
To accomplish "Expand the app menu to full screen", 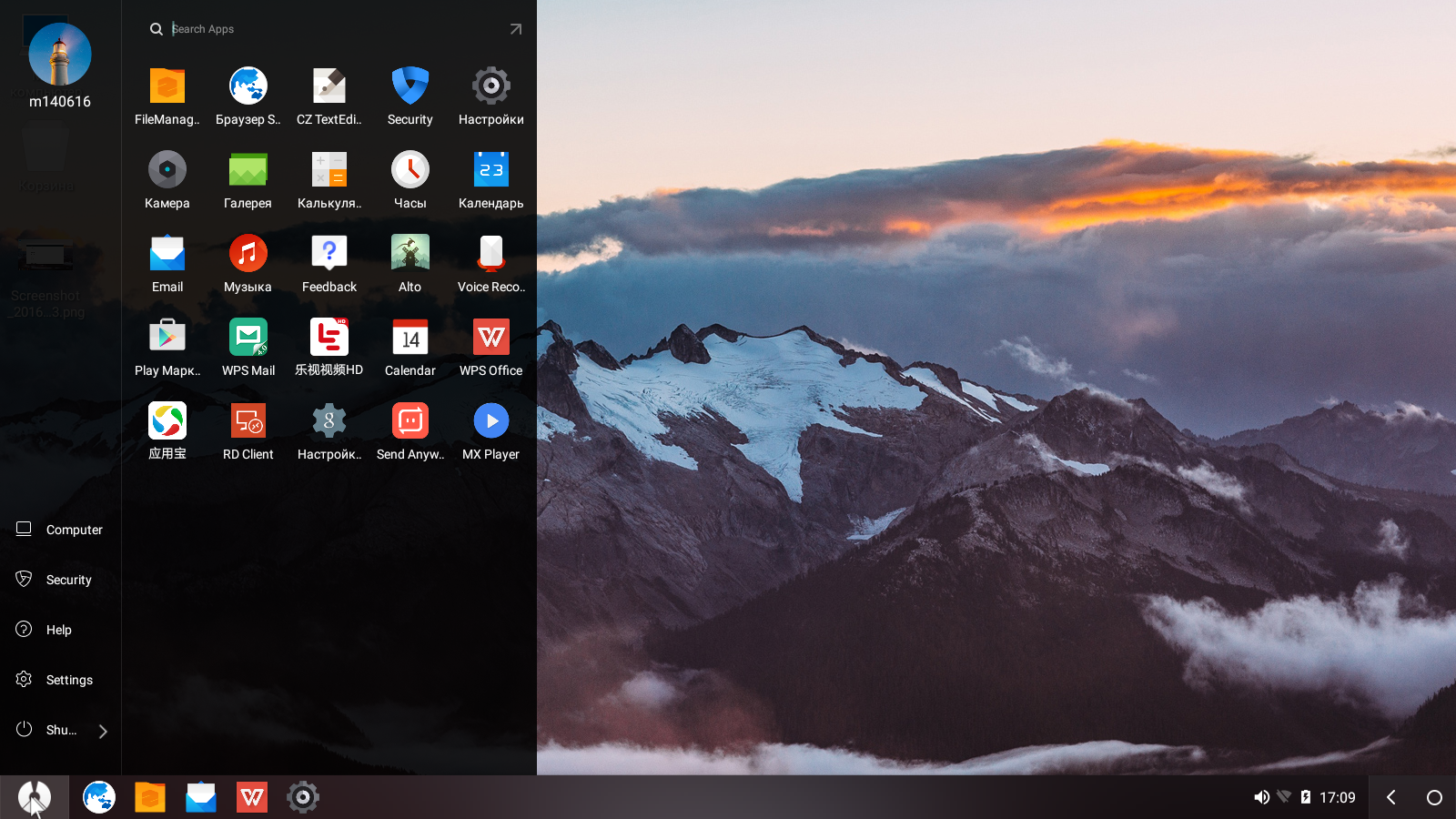I will (x=516, y=29).
